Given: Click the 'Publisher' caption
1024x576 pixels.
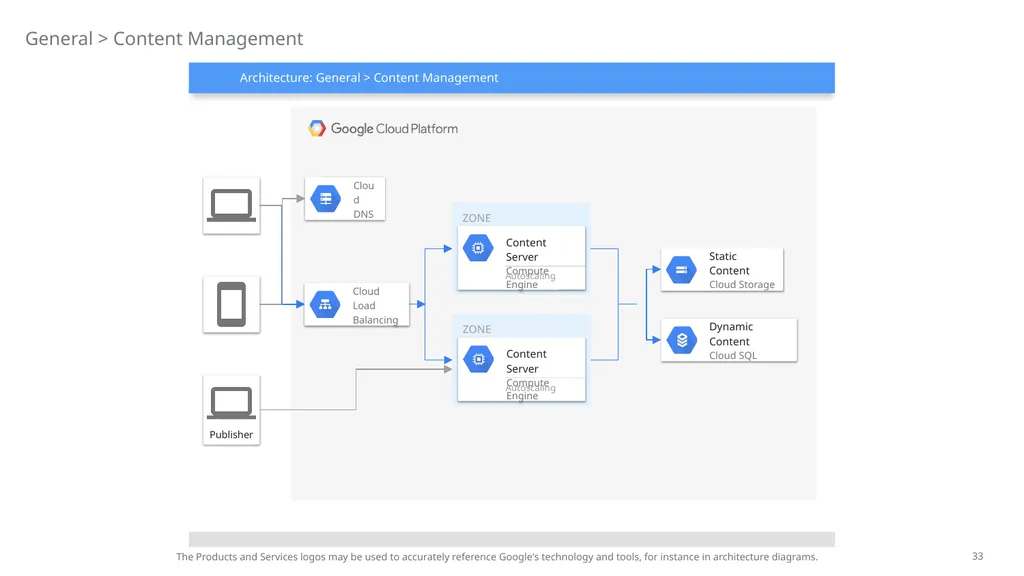Looking at the screenshot, I should (231, 434).
